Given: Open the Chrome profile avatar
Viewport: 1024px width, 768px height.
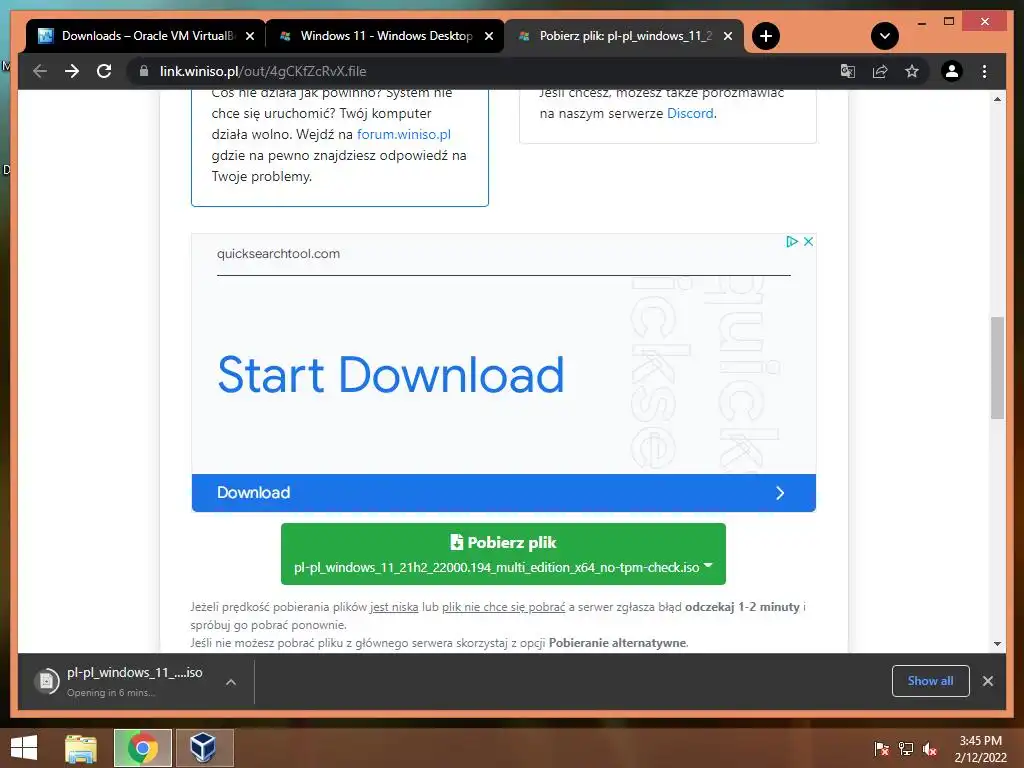Looking at the screenshot, I should click(x=952, y=71).
